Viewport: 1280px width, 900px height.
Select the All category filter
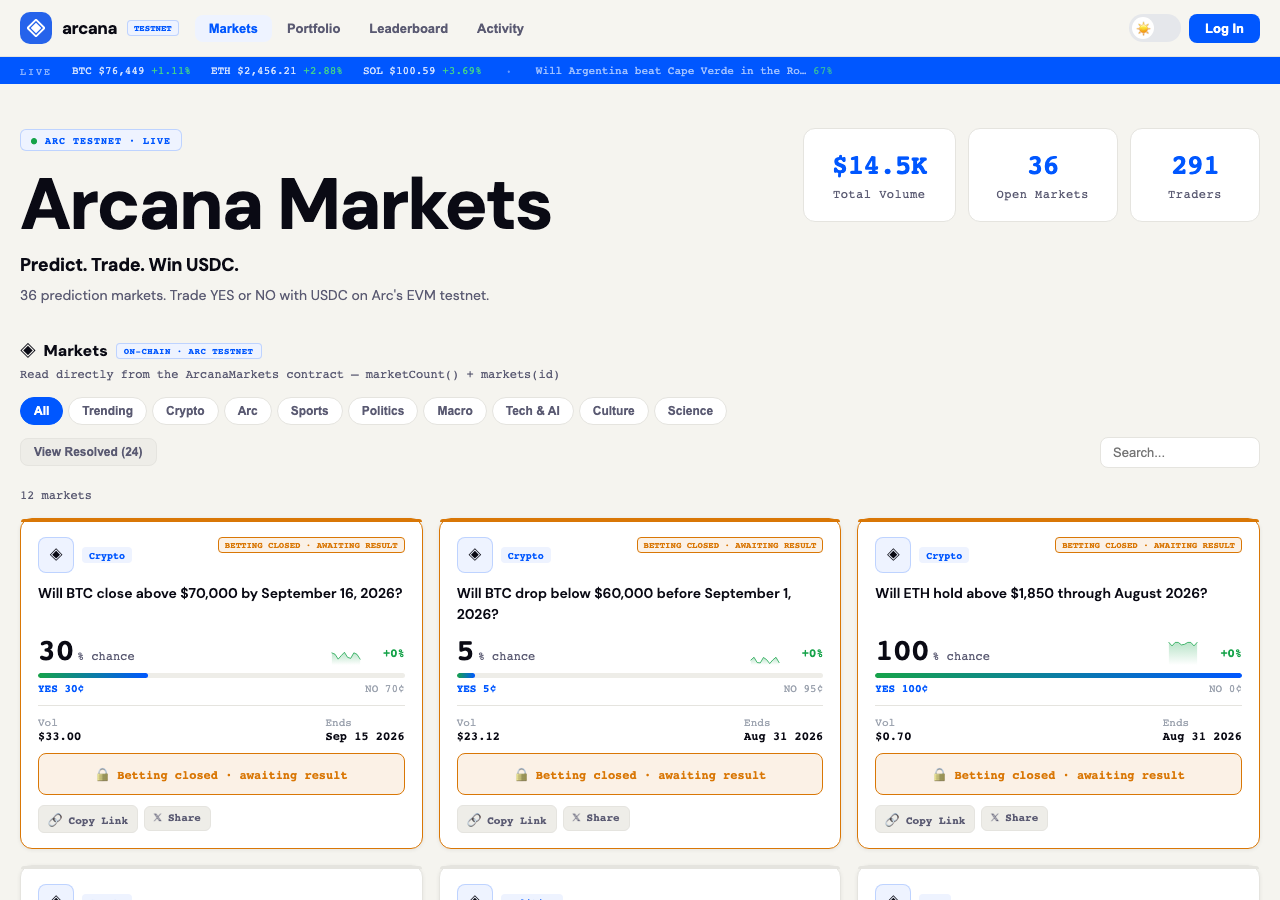[41, 411]
